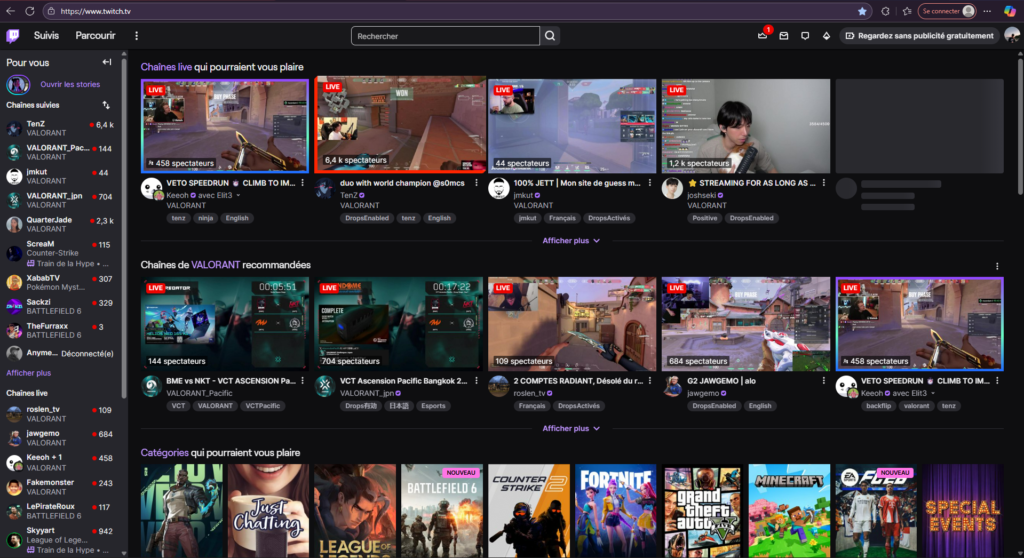
Task: Collapse the Pour vous sidebar arrow
Action: (x=106, y=62)
